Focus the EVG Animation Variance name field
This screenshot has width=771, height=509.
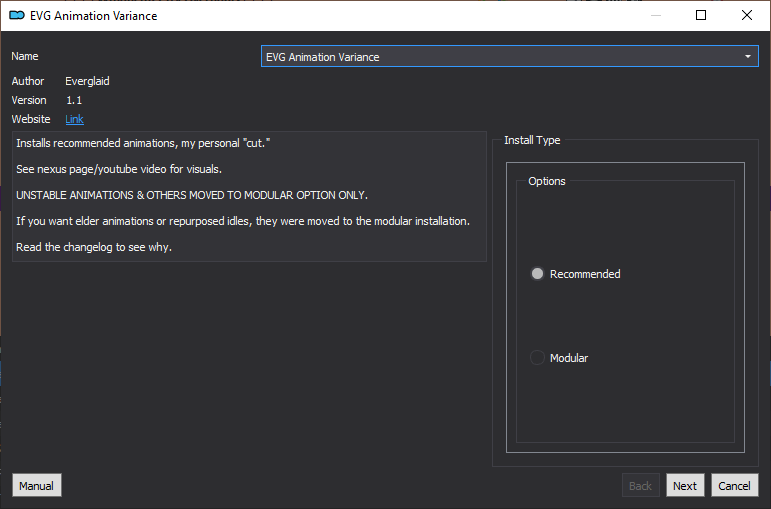point(509,57)
